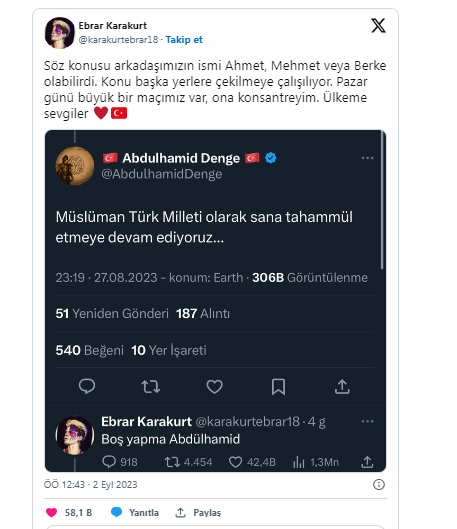Screen dimensions: 457x529
Task: Click the 1,3Mn views analytics icon
Action: 299,462
